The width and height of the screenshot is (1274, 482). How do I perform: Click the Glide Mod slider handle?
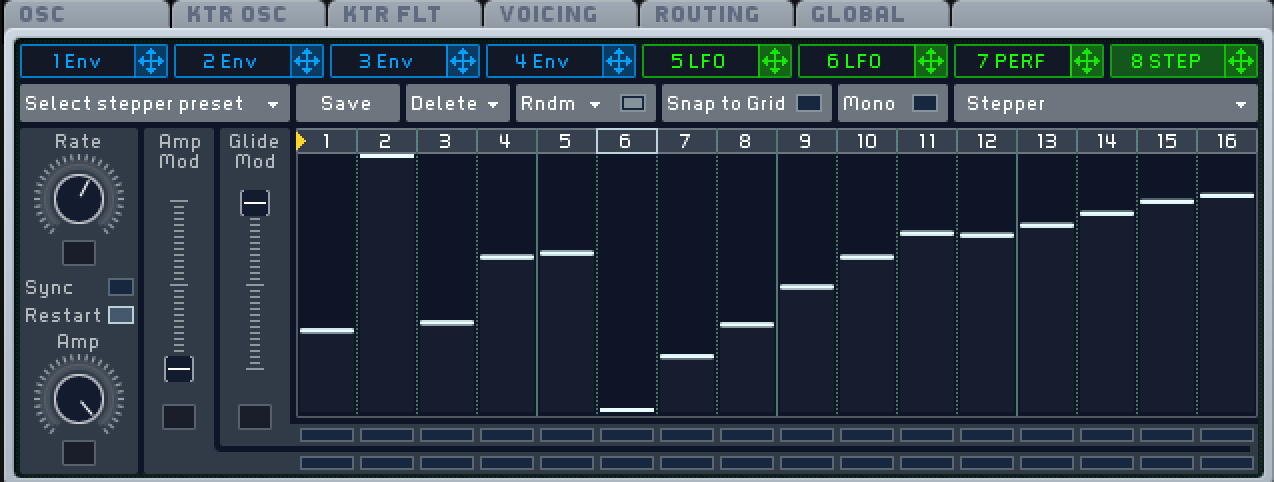[255, 203]
